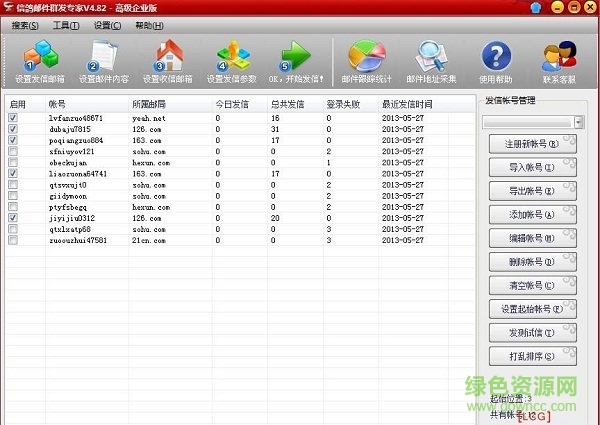Uncheck the lvfanruo48671 account checkbox
The height and width of the screenshot is (425, 600).
click(x=13, y=118)
